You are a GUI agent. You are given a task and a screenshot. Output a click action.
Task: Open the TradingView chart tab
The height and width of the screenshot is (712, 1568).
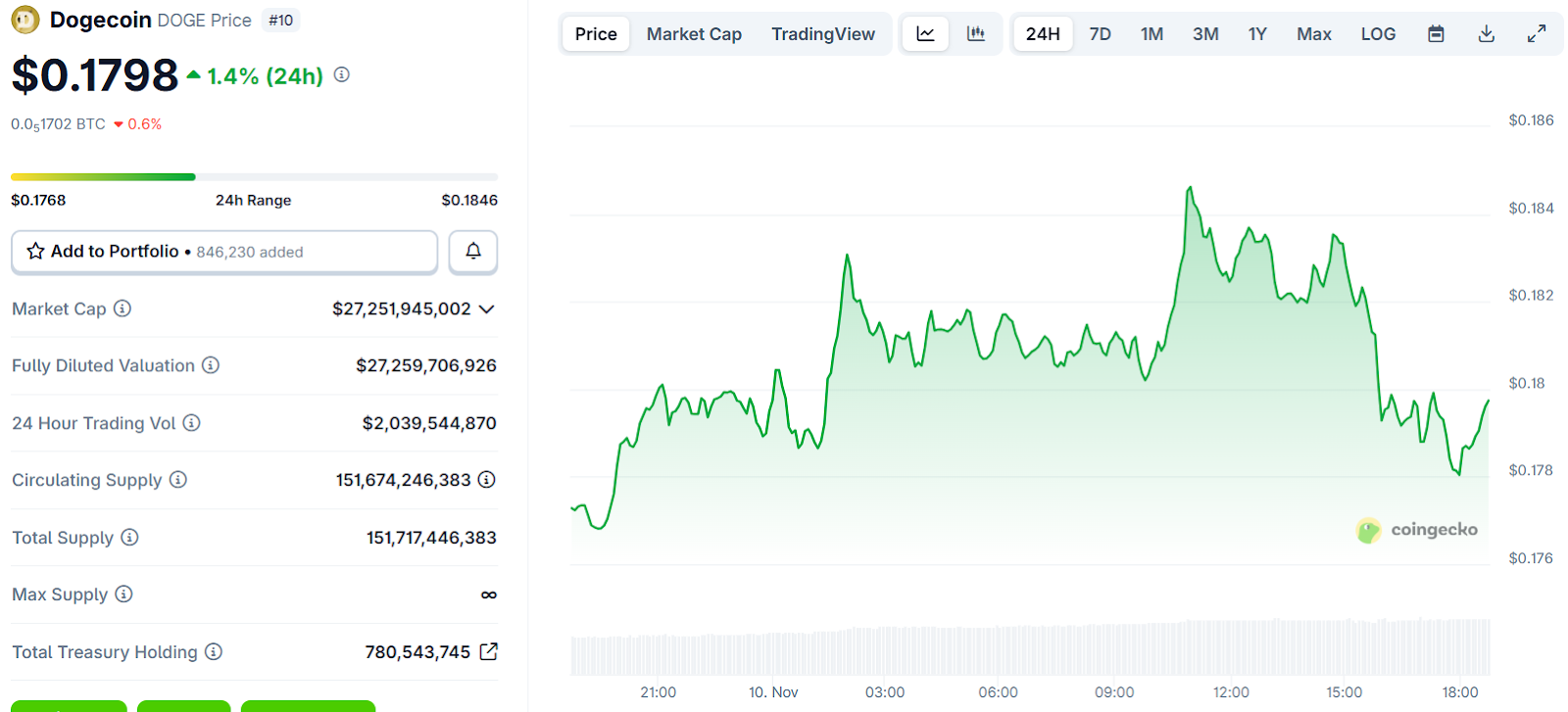[x=823, y=34]
